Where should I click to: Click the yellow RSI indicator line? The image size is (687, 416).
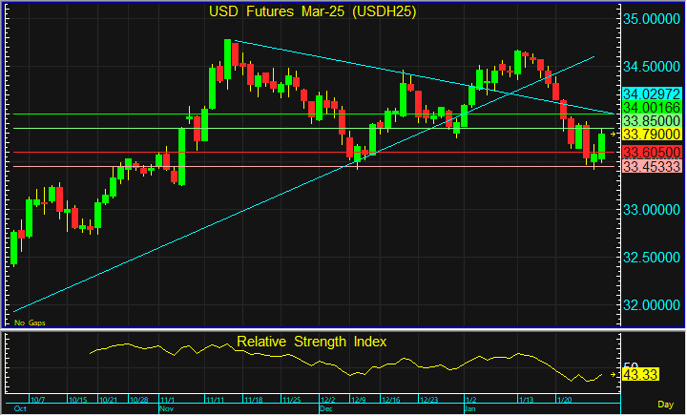[300, 359]
